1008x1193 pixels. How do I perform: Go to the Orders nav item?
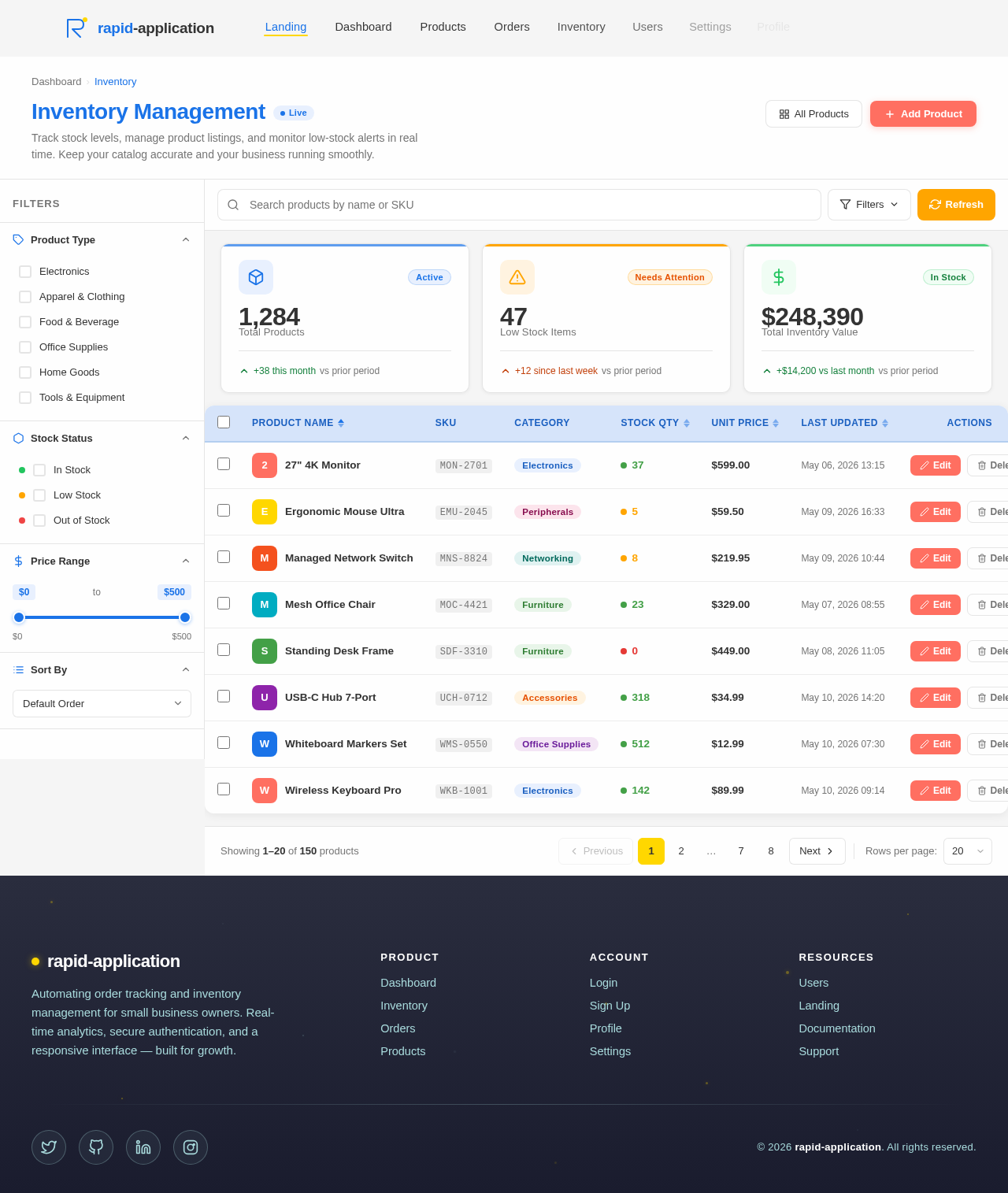point(512,27)
